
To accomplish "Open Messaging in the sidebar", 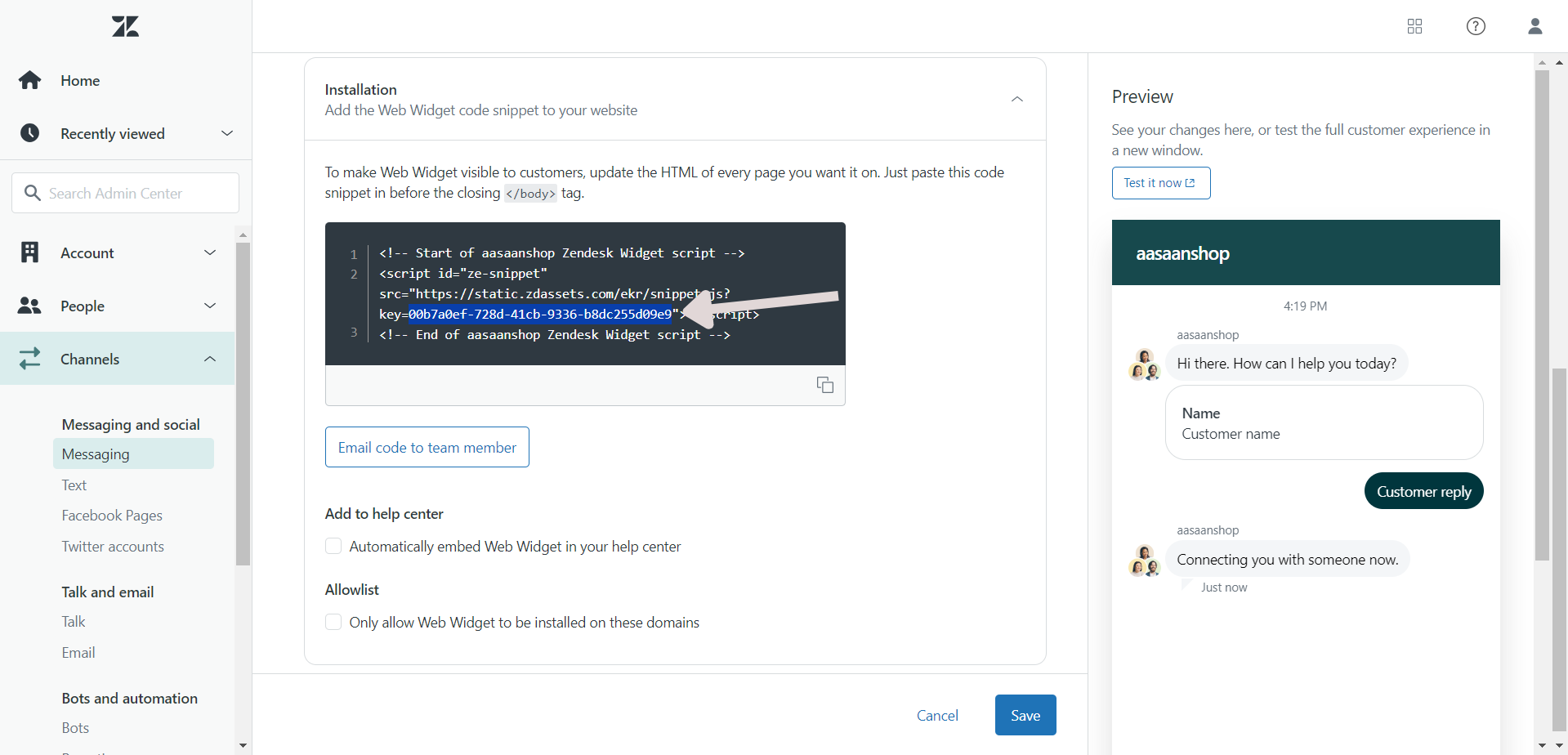I will [x=133, y=453].
